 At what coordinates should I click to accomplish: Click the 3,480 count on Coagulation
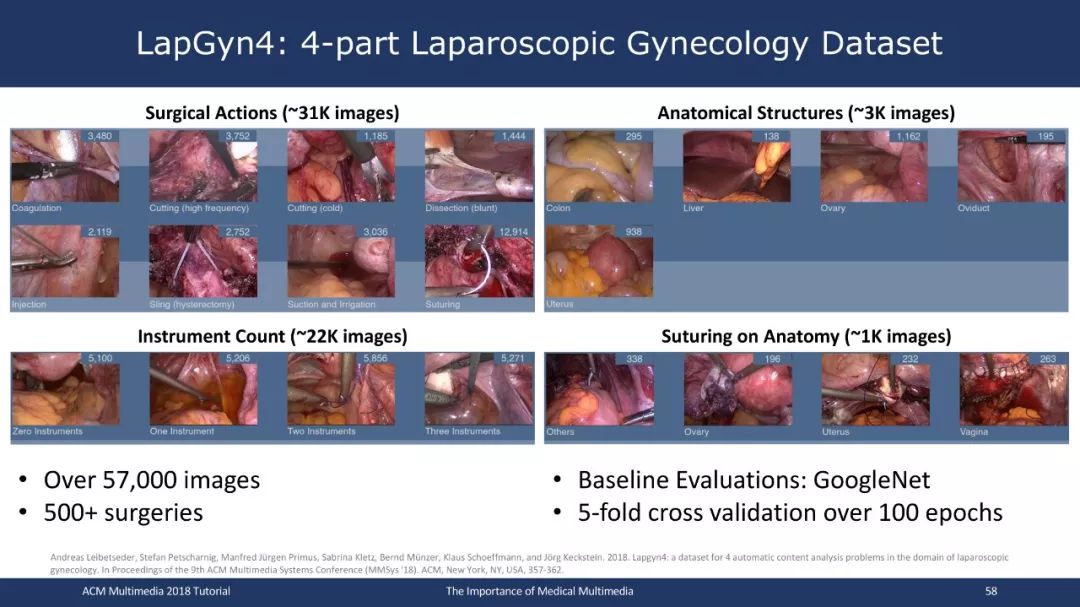[x=99, y=136]
